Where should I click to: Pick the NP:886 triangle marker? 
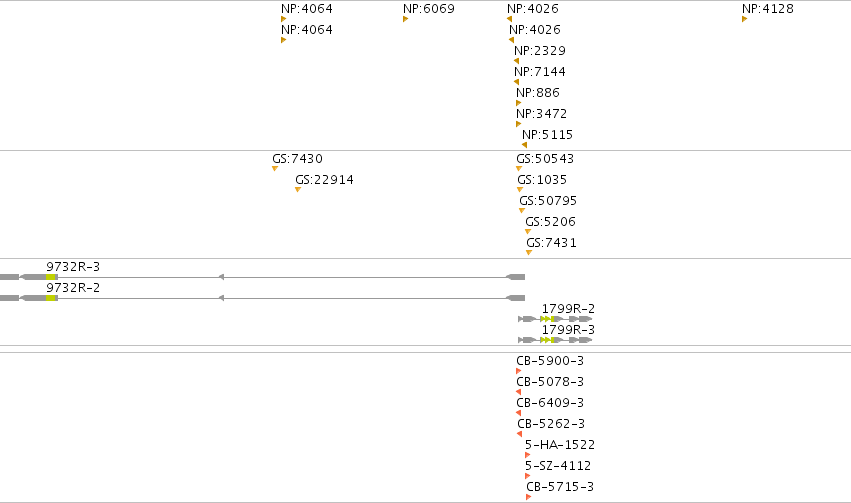[x=518, y=103]
